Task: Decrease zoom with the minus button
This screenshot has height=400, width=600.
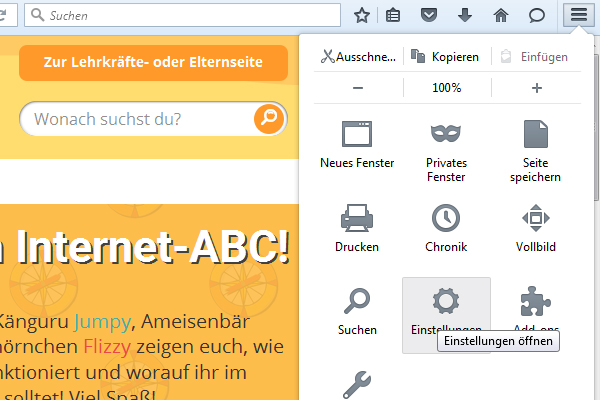Action: pos(358,88)
